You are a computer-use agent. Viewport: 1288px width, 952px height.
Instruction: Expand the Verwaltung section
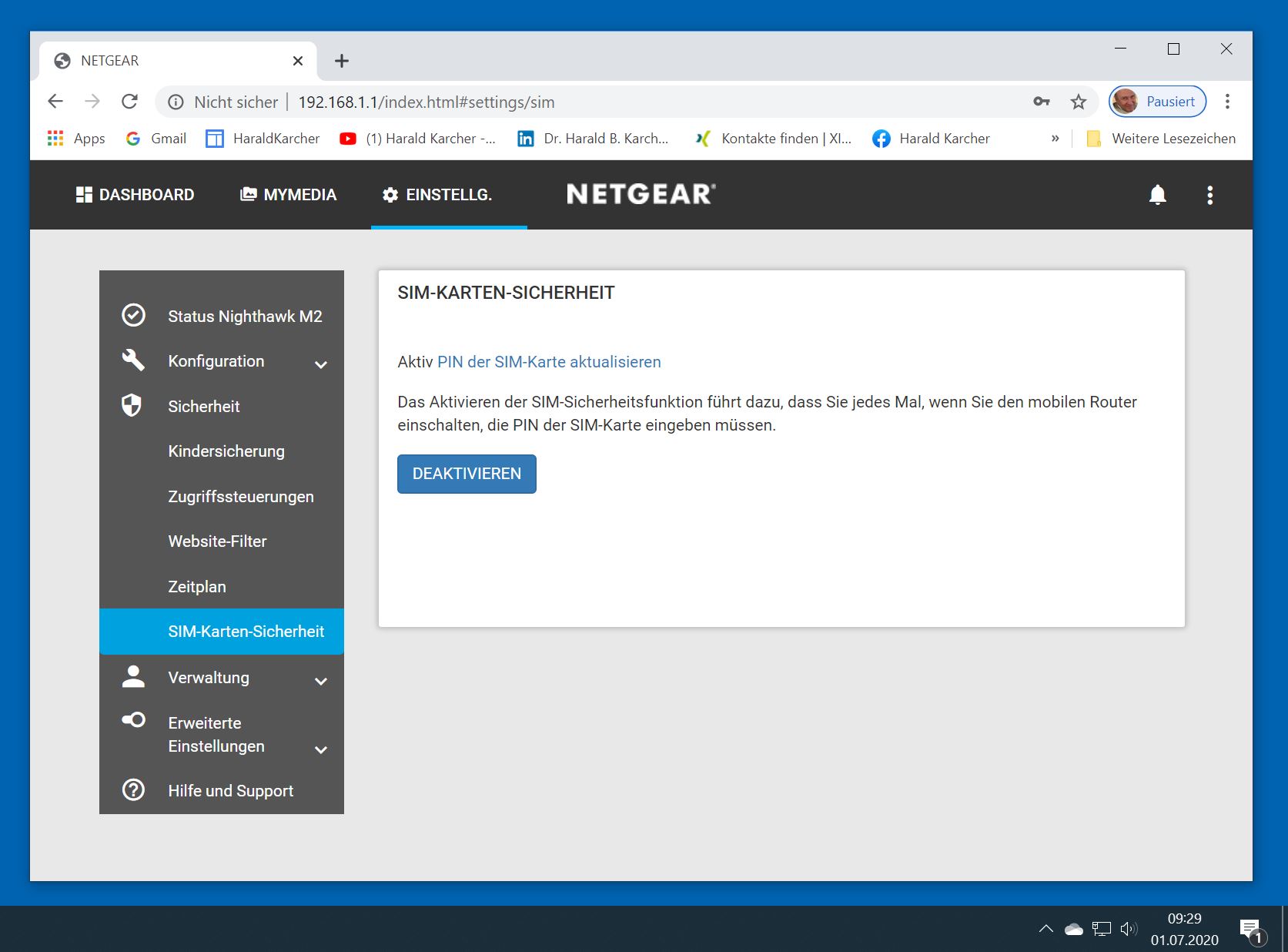[321, 680]
